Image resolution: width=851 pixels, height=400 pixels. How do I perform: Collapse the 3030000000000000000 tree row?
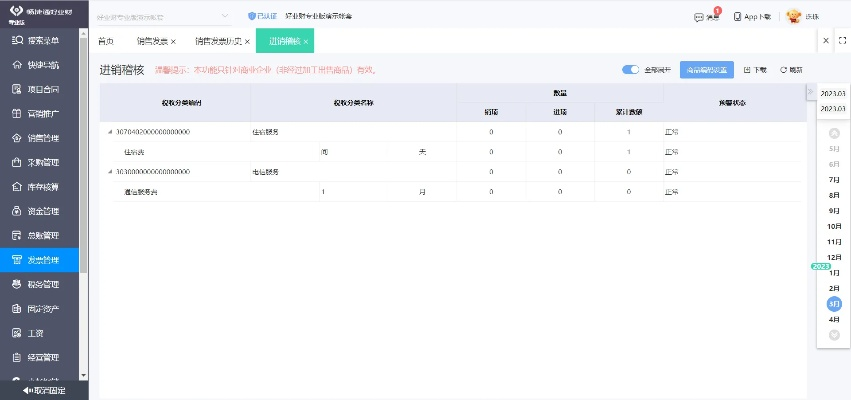pos(110,172)
